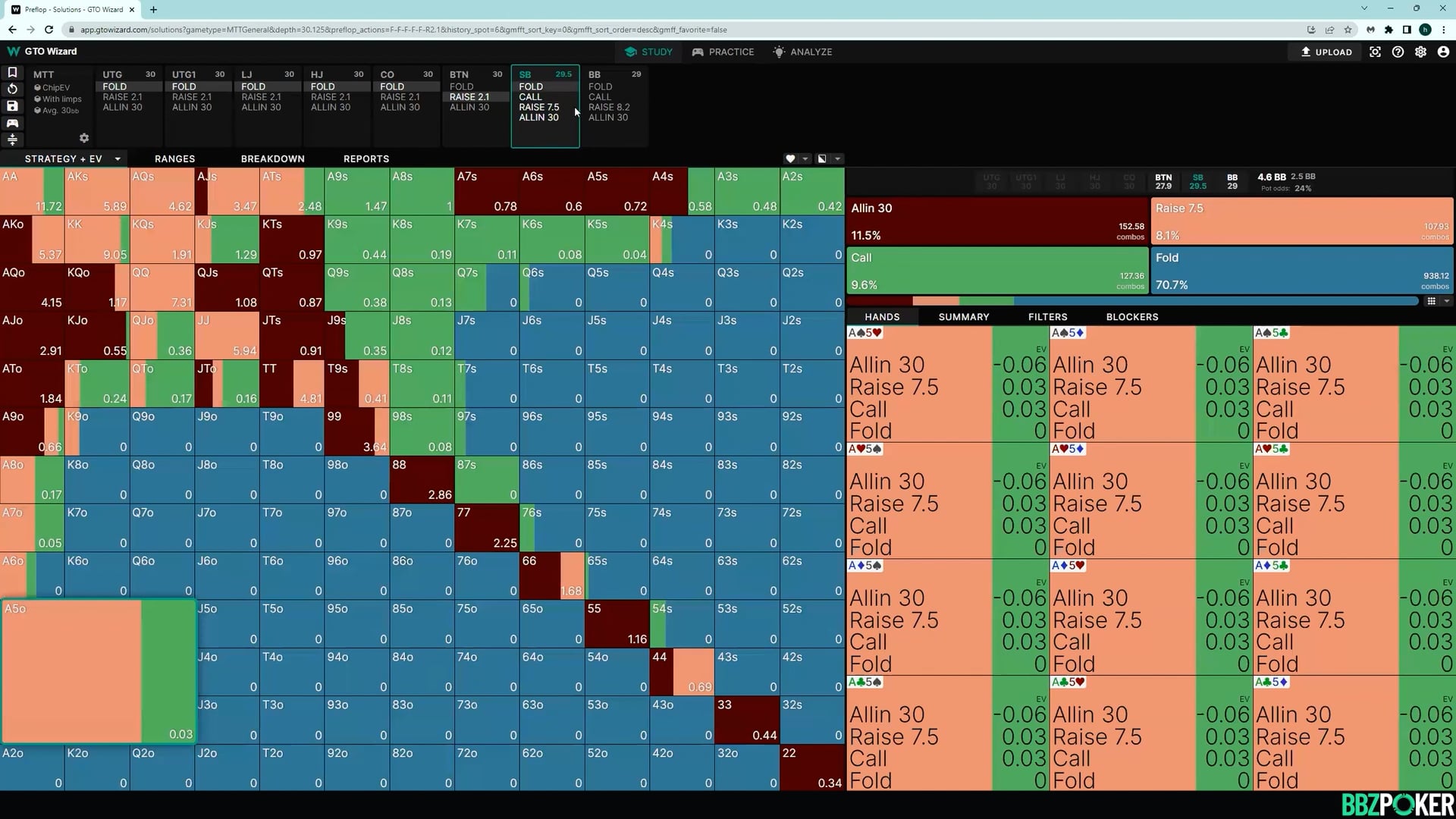The height and width of the screenshot is (819, 1456).
Task: Click the heart favorite icon above matrix
Action: pos(790,158)
